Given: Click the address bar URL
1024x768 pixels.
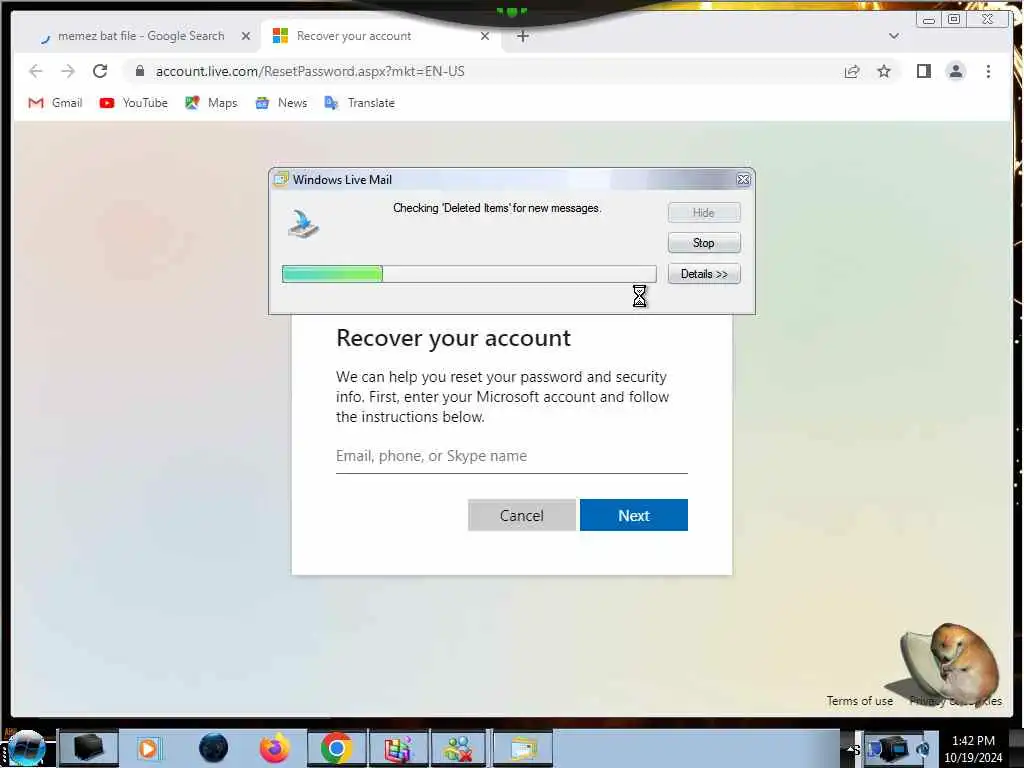Looking at the screenshot, I should click(310, 71).
